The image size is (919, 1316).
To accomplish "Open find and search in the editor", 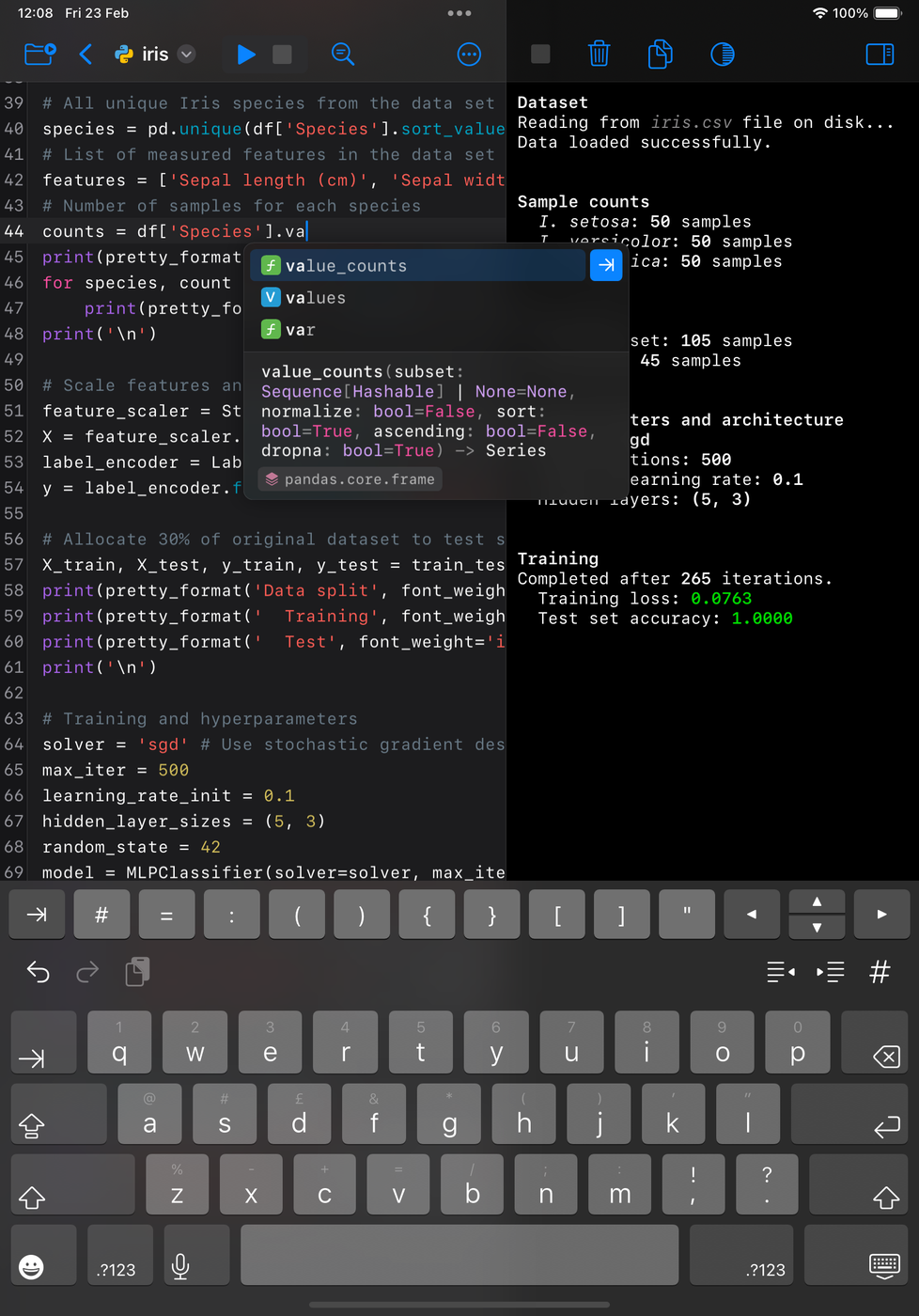I will tap(343, 55).
